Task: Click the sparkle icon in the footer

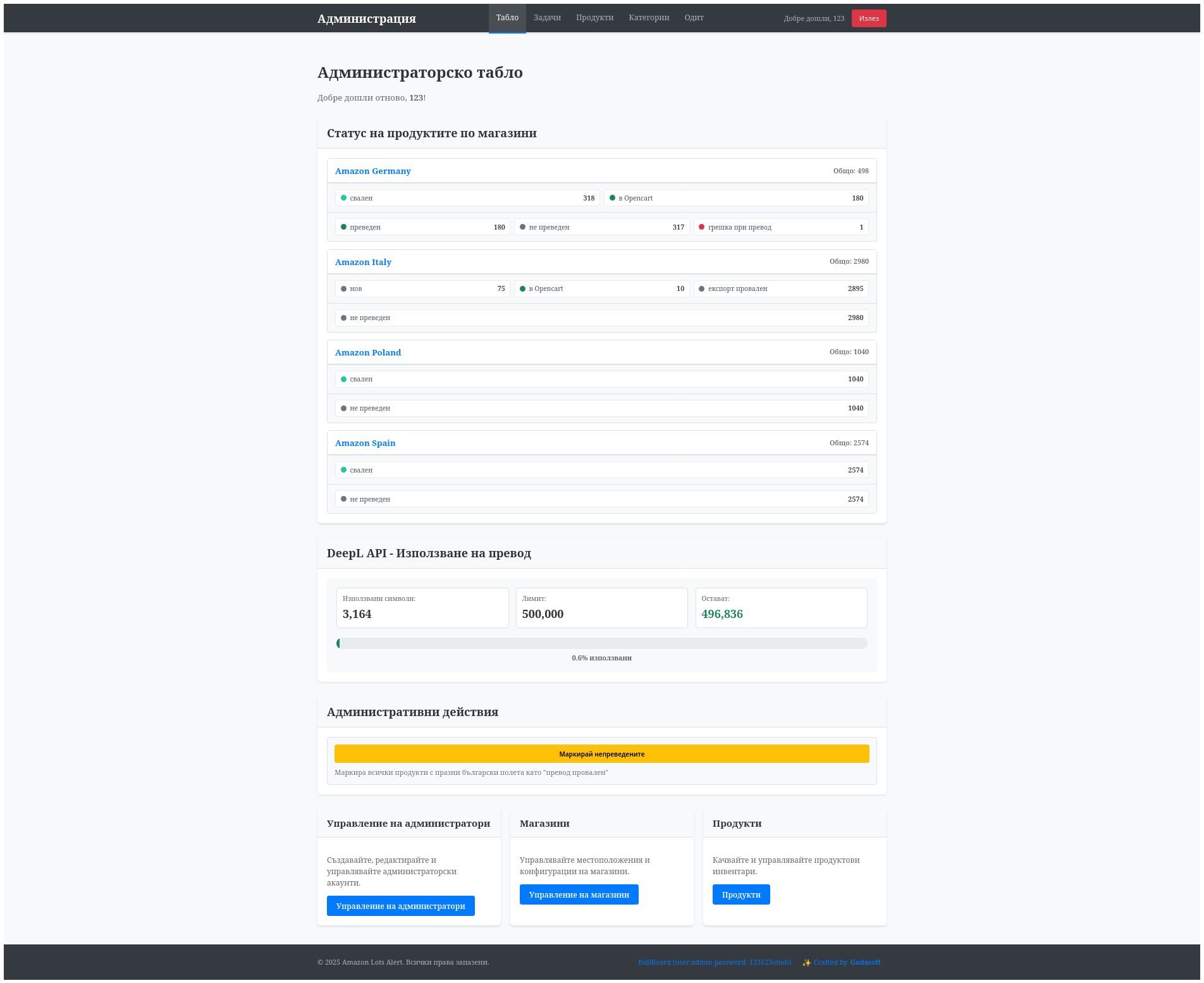Action: (807, 962)
